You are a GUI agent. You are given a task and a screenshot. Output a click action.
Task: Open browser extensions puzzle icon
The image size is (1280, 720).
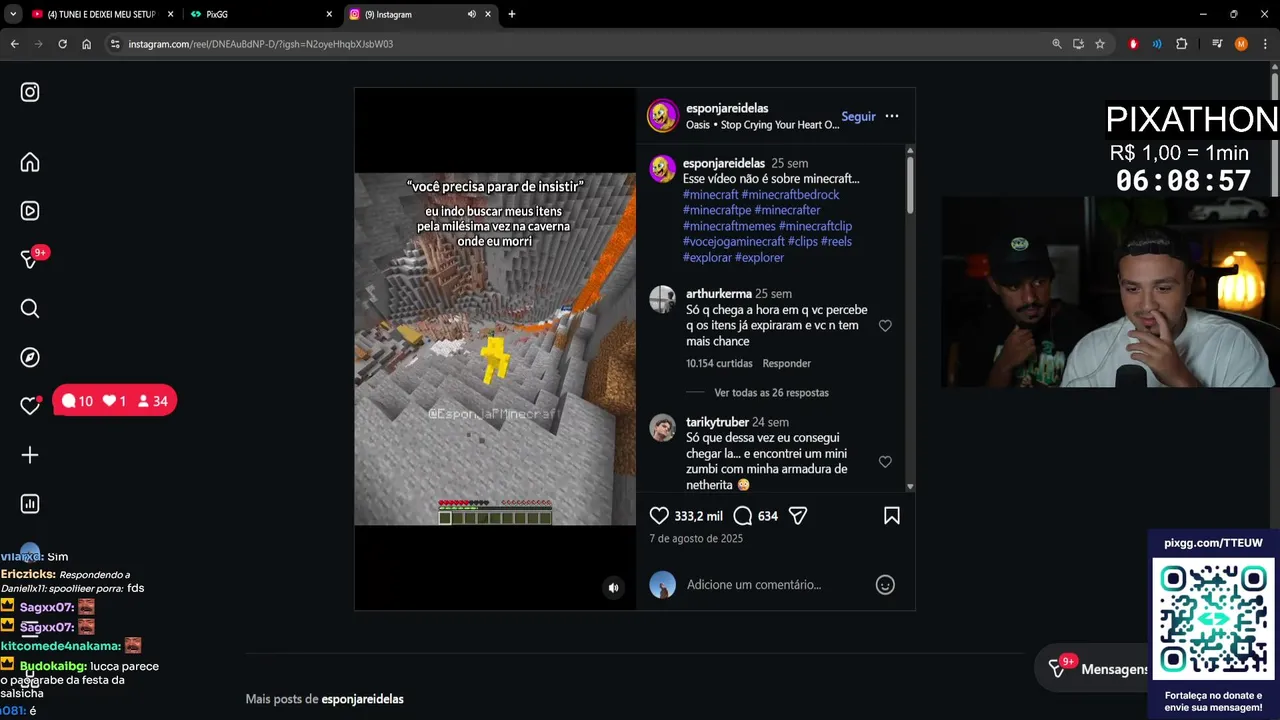1182,44
